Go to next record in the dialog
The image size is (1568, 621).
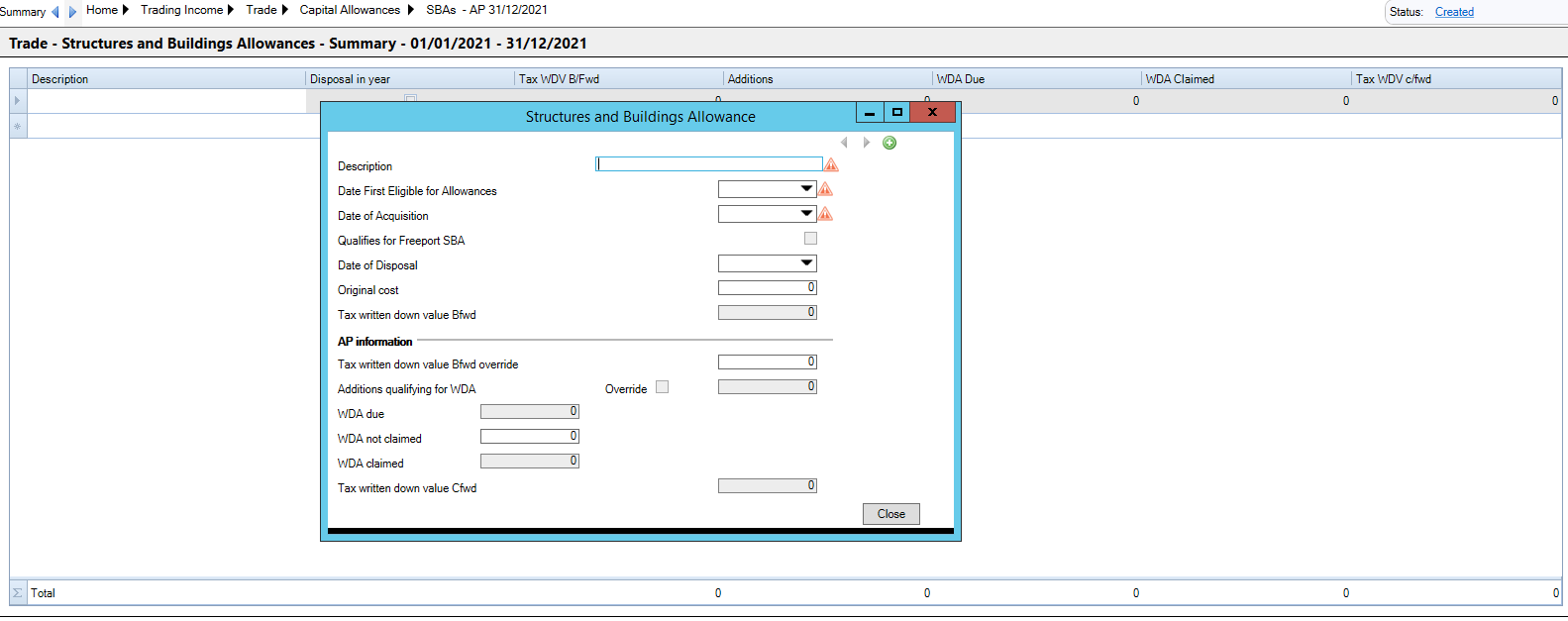[x=867, y=143]
